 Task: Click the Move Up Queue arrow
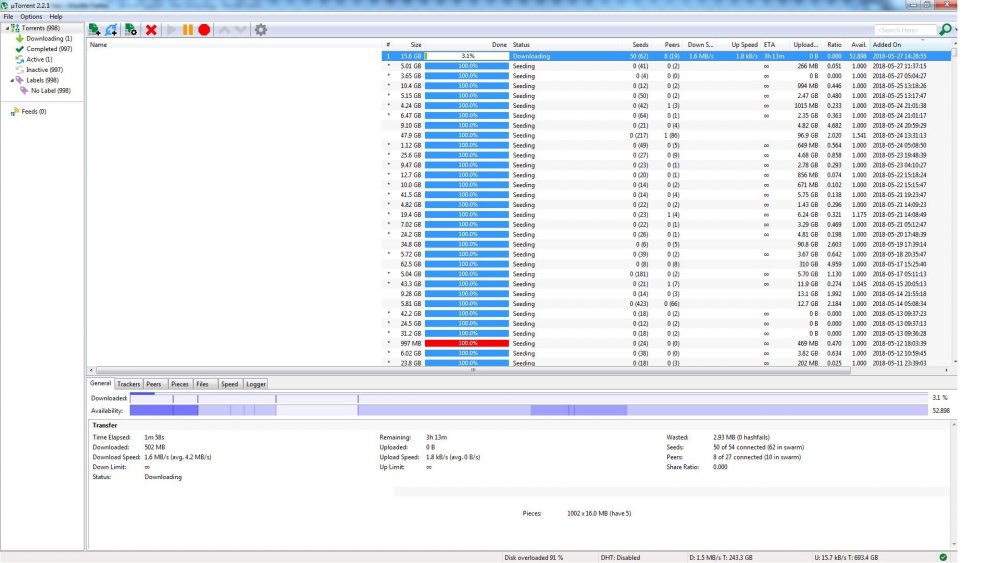coord(224,29)
